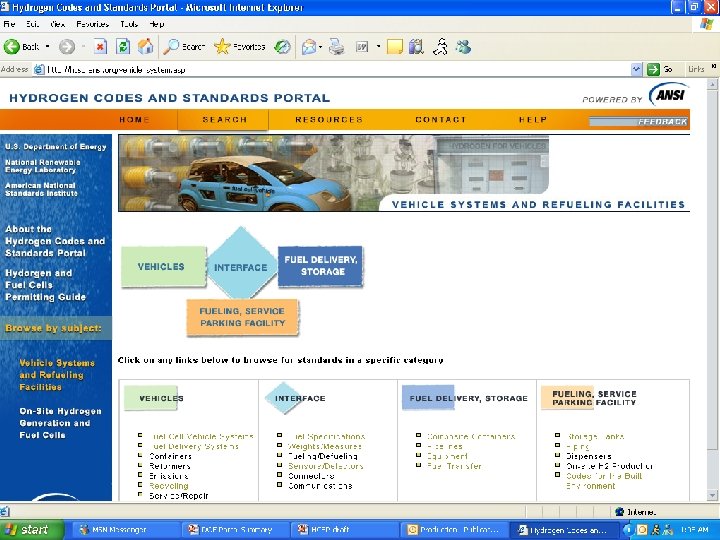Click the orange FUELING, SERVICE PARKING FACILITY box
720x540 pixels.
242,317
